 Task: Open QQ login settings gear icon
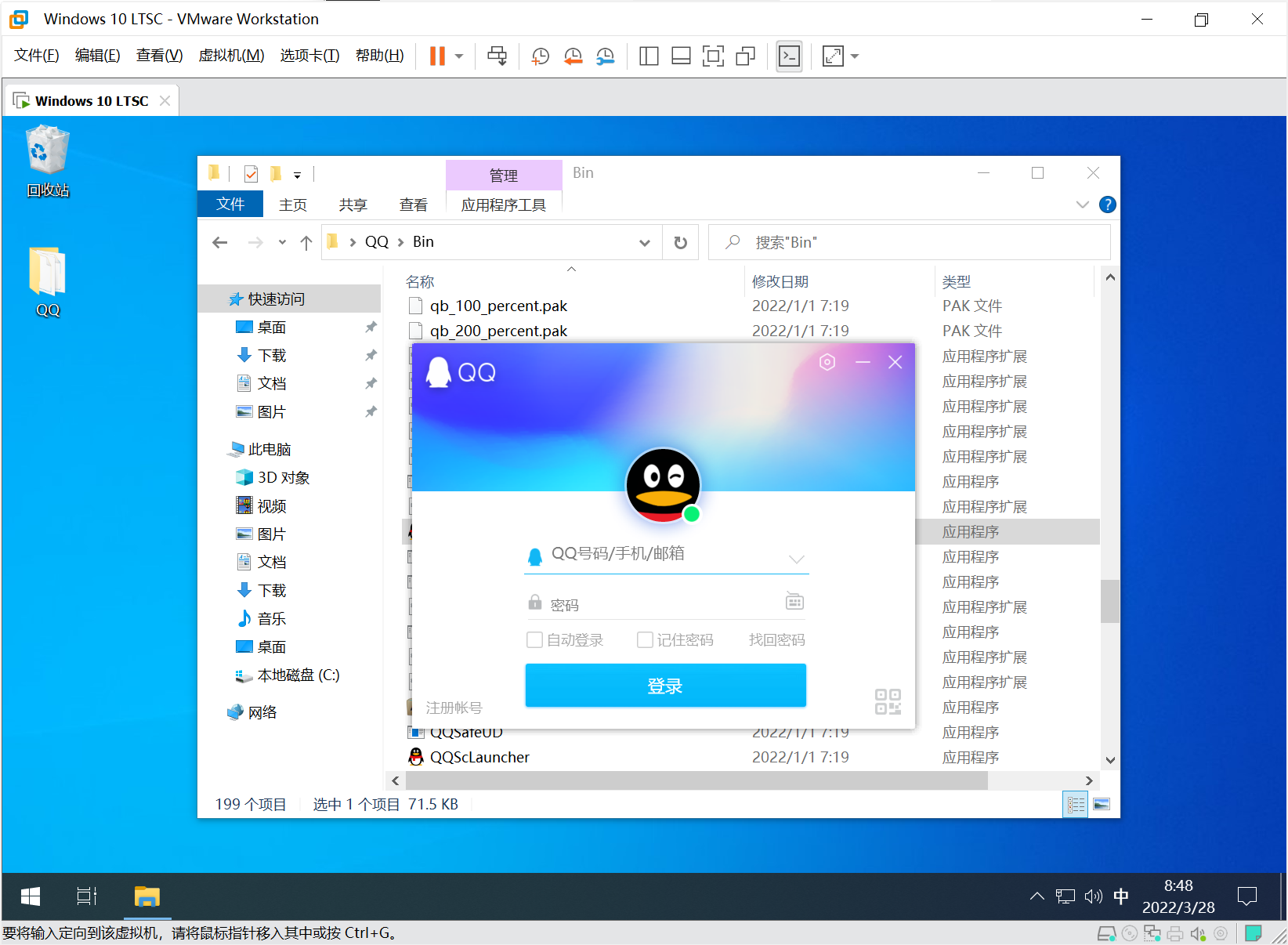pos(827,362)
